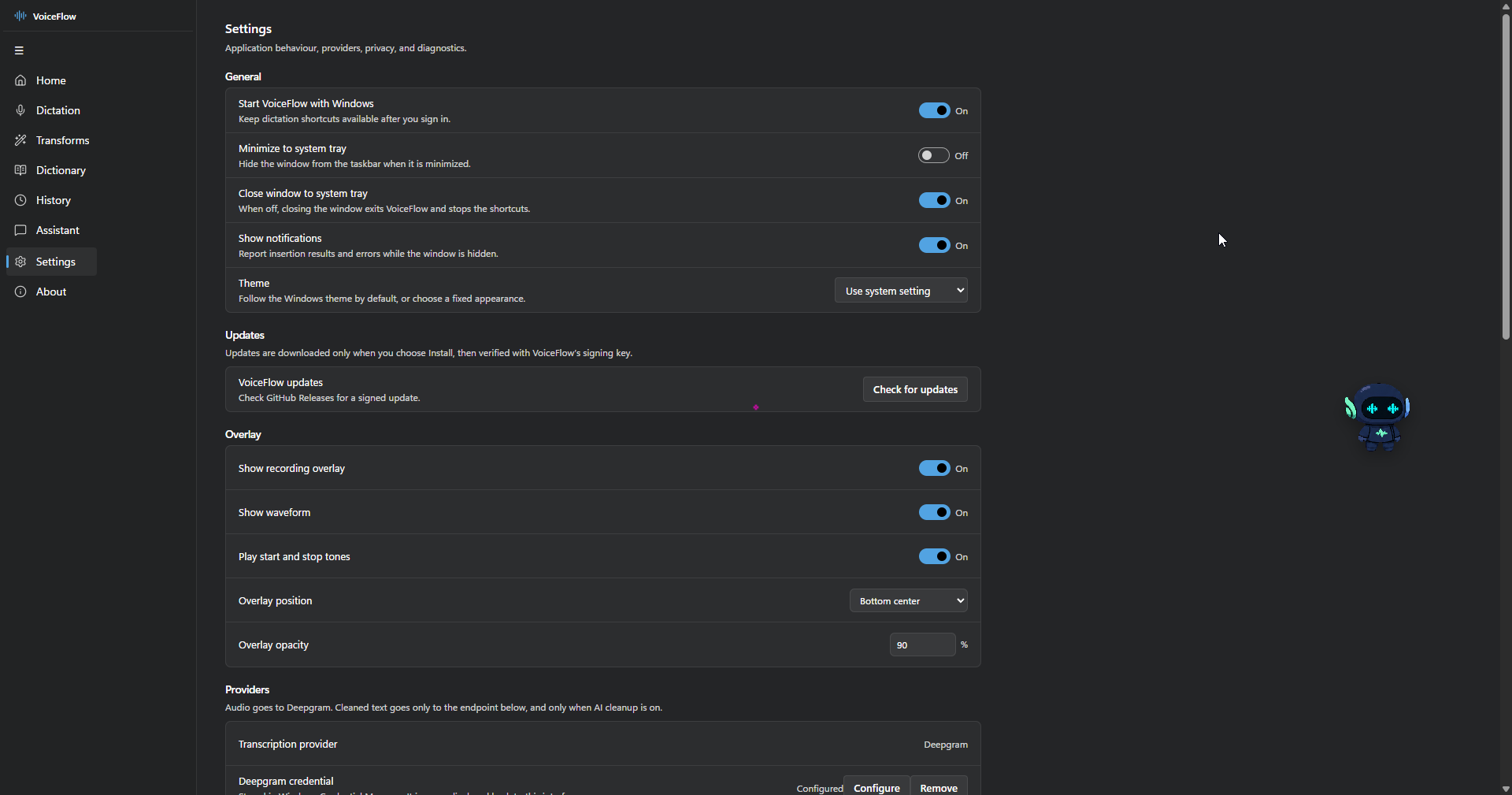
Task: Click the 'Overlay position' label
Action: tap(275, 600)
